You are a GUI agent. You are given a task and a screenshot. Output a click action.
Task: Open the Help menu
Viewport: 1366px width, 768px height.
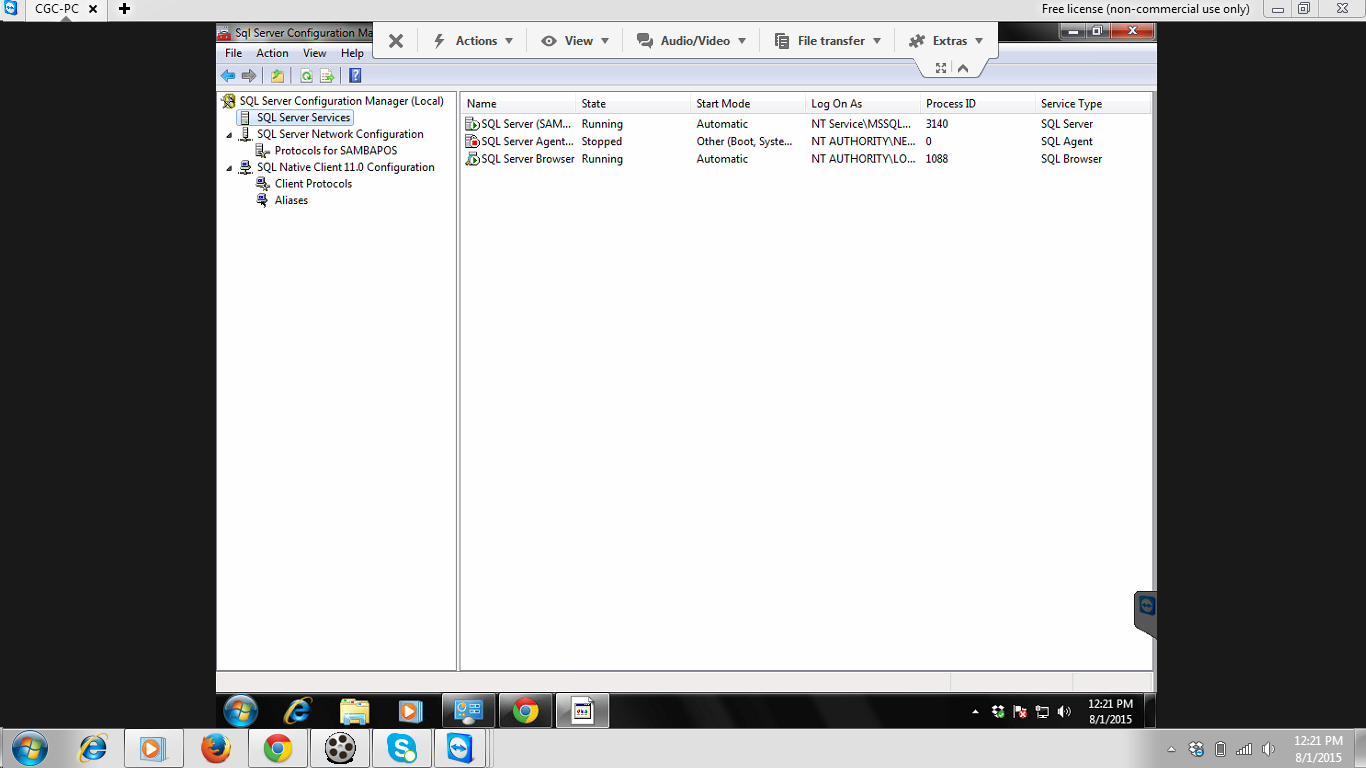click(x=352, y=53)
